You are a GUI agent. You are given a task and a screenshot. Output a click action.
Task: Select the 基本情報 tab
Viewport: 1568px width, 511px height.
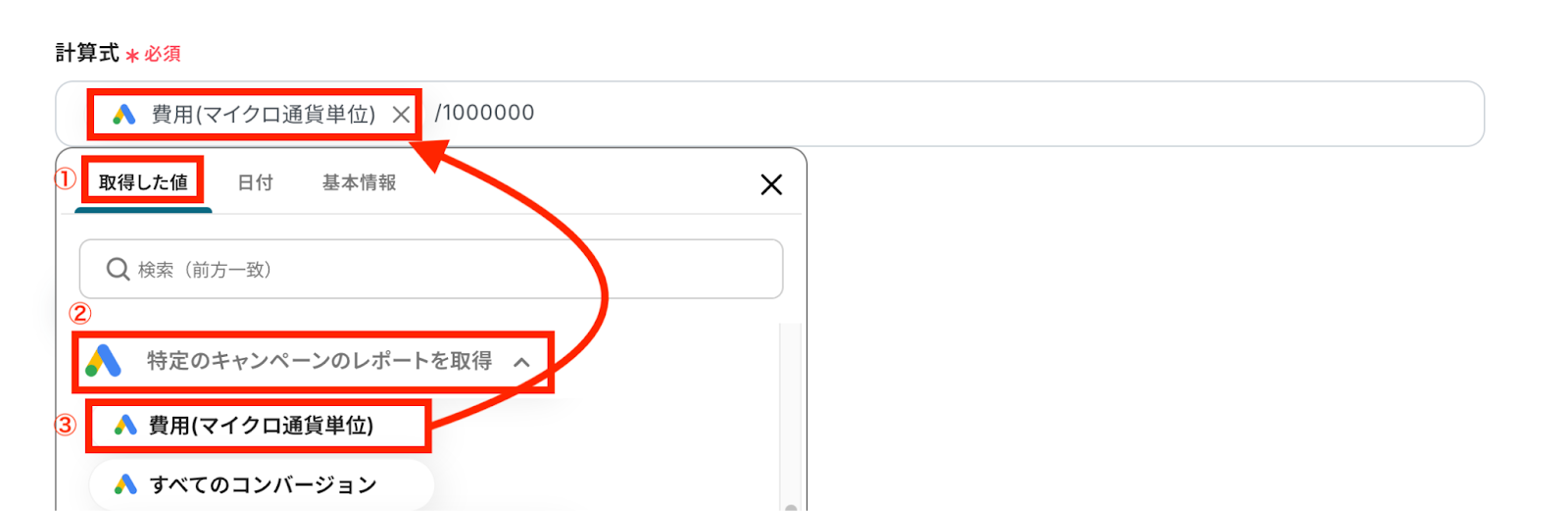(360, 182)
